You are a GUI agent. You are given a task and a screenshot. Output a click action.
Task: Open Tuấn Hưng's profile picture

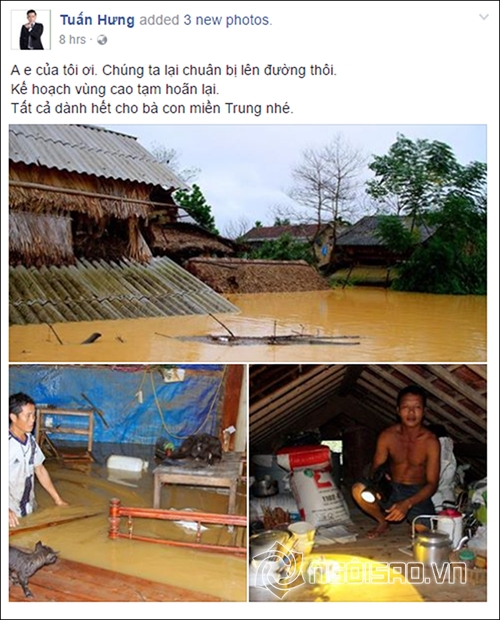coord(31,30)
